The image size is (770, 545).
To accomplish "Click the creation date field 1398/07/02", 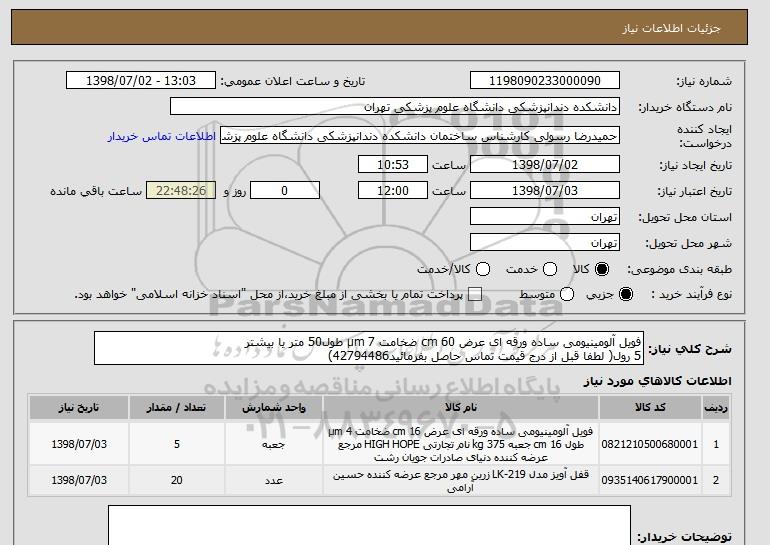I will coord(545,164).
